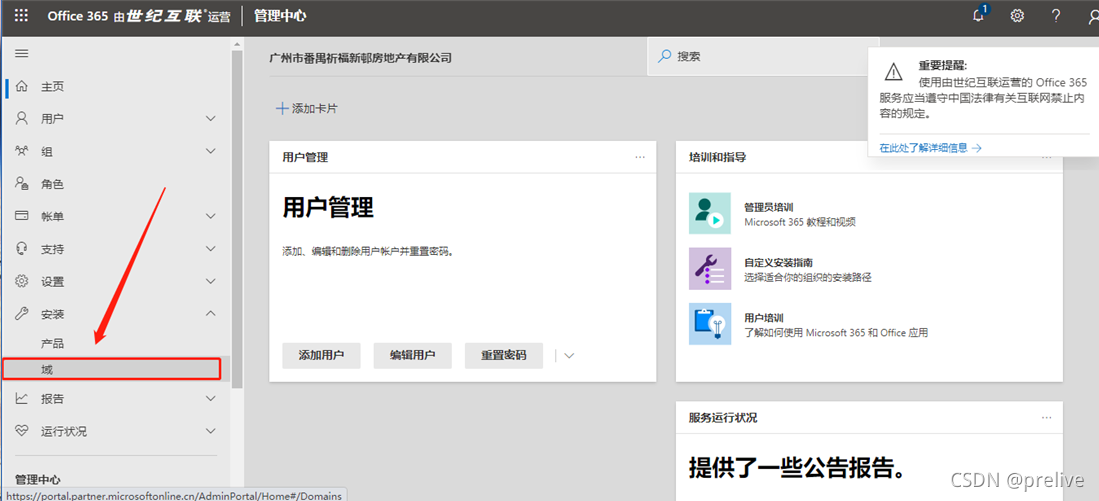1099x501 pixels.
Task: Click the heart icon beside 运行状况
Action: coord(22,431)
